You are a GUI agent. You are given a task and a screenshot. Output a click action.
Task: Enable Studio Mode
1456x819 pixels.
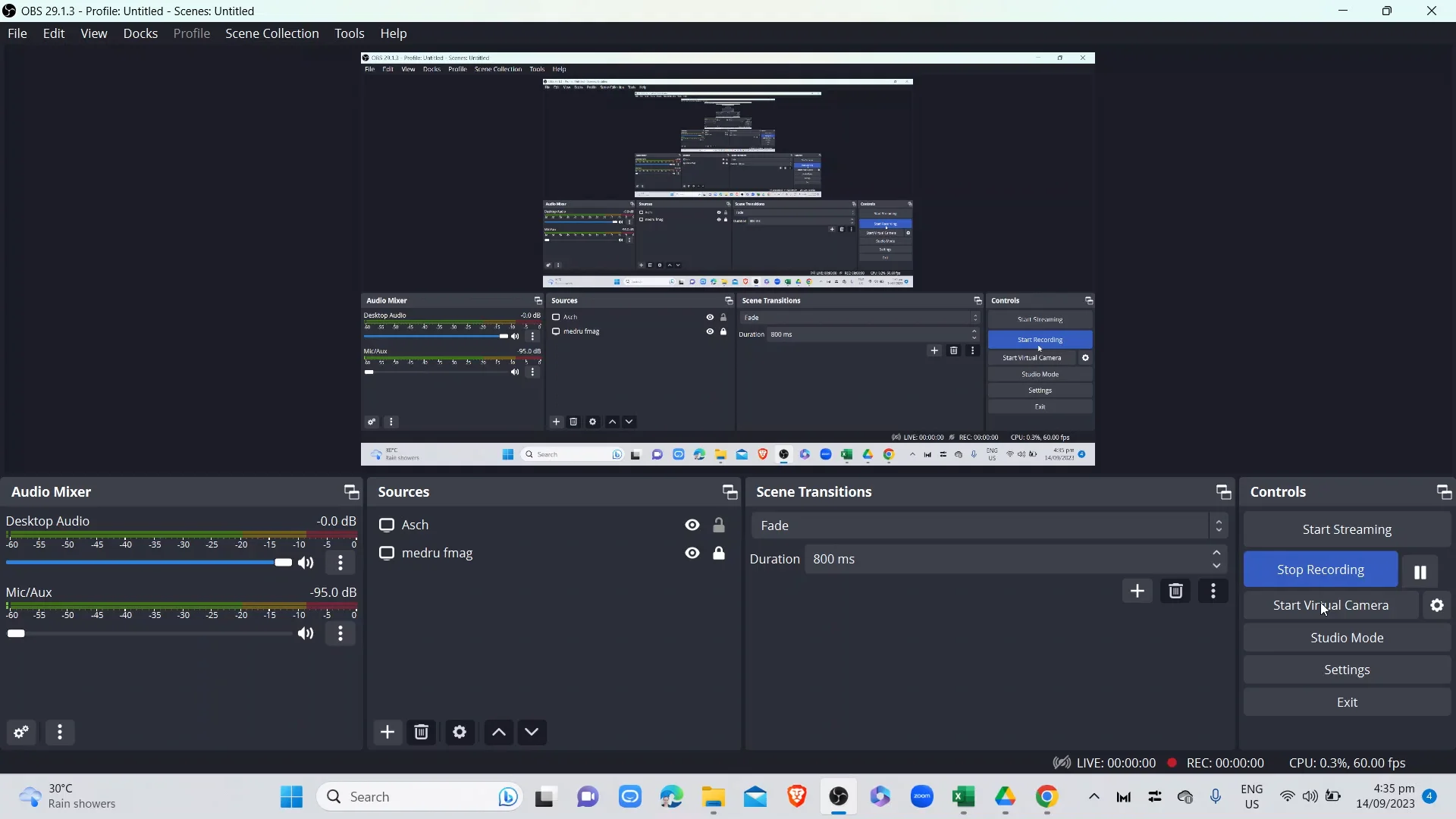click(1347, 637)
